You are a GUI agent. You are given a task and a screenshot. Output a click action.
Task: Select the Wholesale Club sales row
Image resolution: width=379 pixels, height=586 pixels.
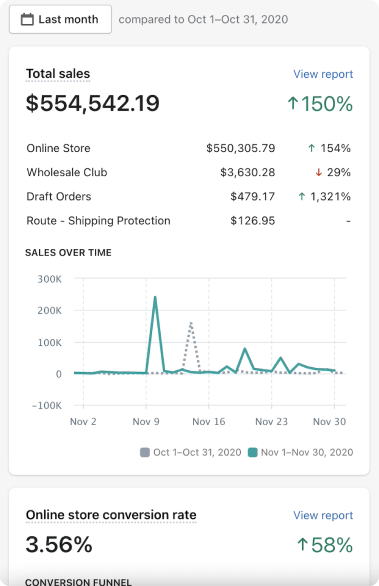pos(188,172)
